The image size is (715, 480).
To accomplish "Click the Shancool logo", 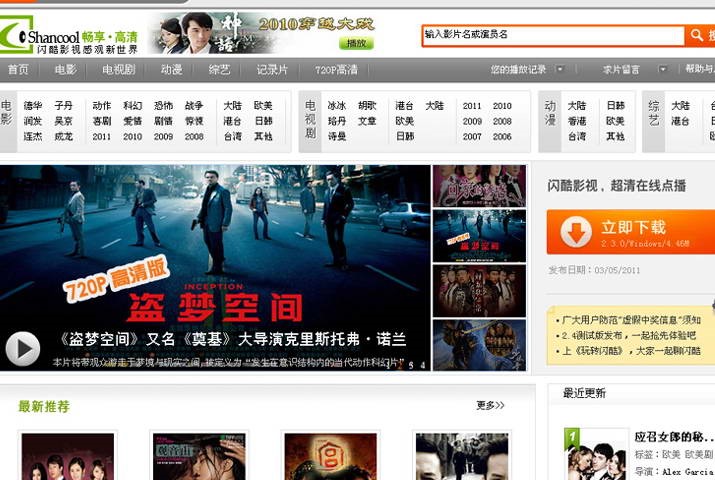I will pyautogui.click(x=68, y=35).
